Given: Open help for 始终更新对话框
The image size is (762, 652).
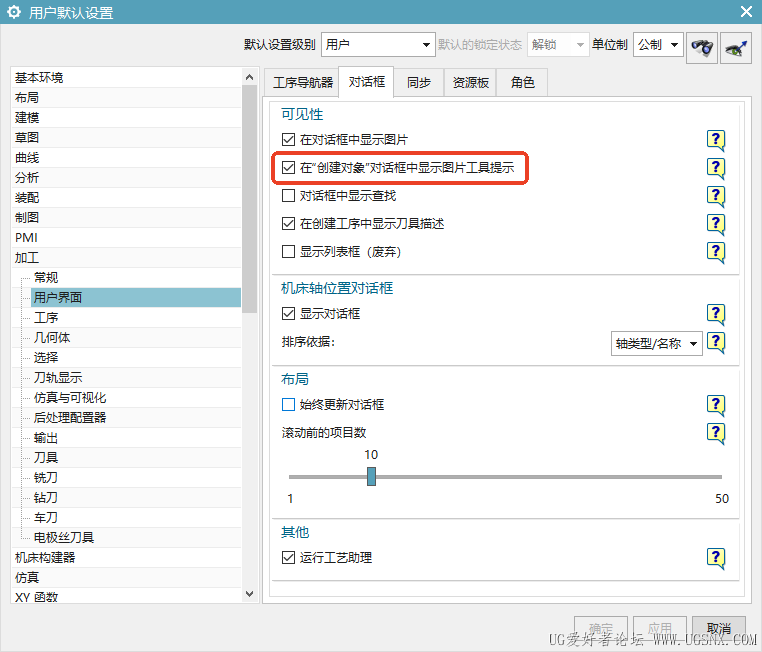Looking at the screenshot, I should (x=715, y=405).
